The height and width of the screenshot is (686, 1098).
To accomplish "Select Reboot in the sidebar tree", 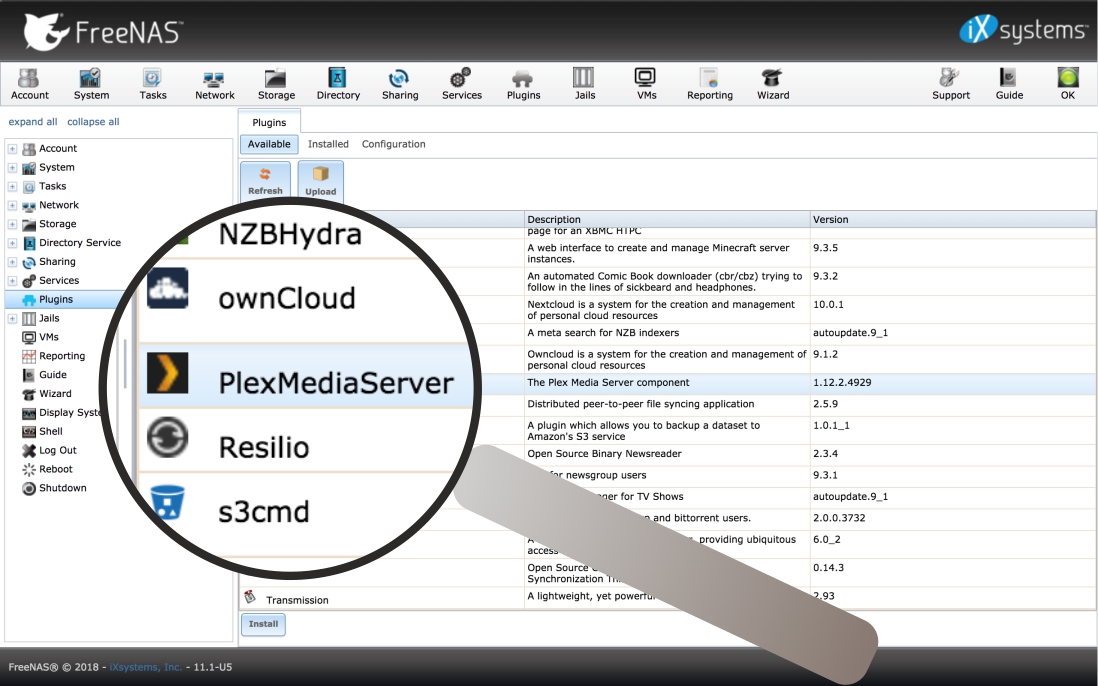I will click(56, 469).
